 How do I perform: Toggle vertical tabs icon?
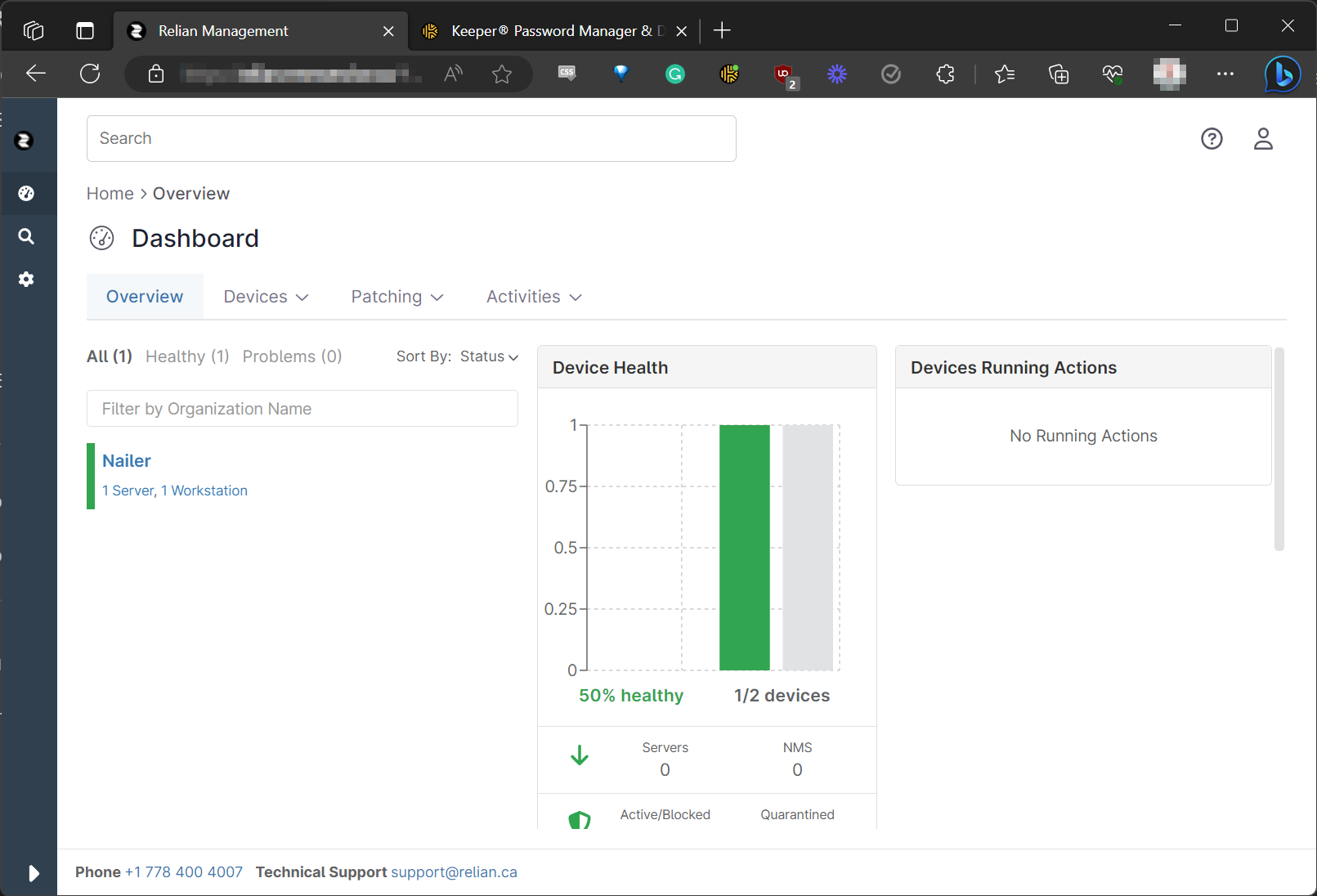coord(85,31)
